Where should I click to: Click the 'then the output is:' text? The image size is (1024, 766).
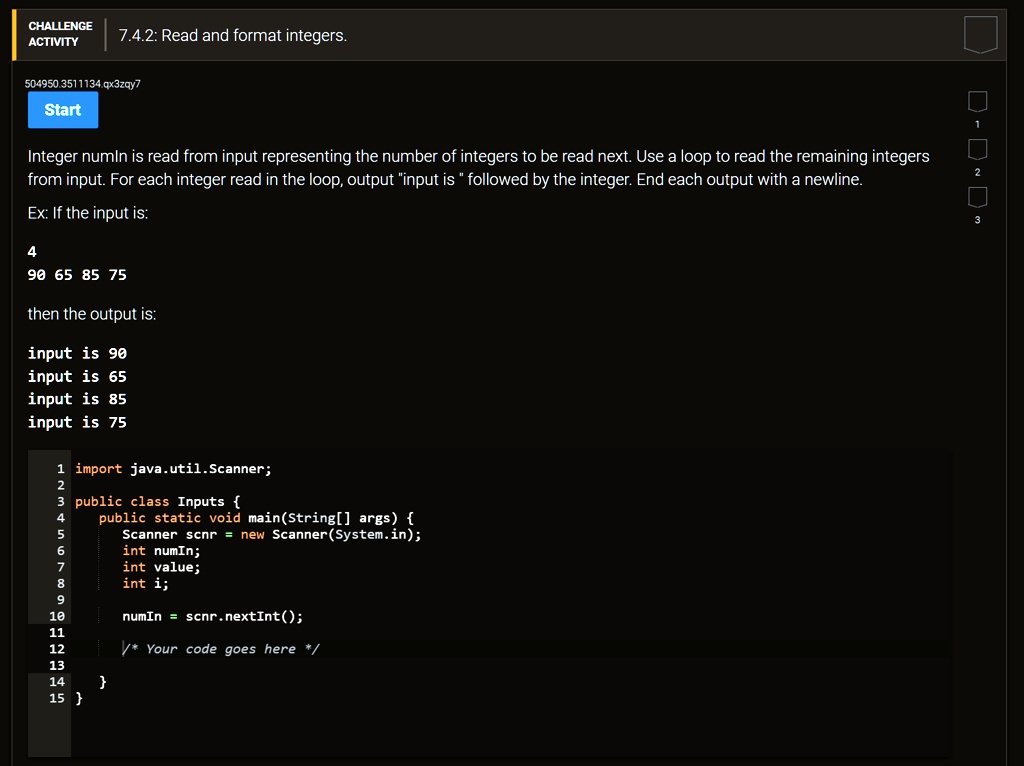point(92,314)
